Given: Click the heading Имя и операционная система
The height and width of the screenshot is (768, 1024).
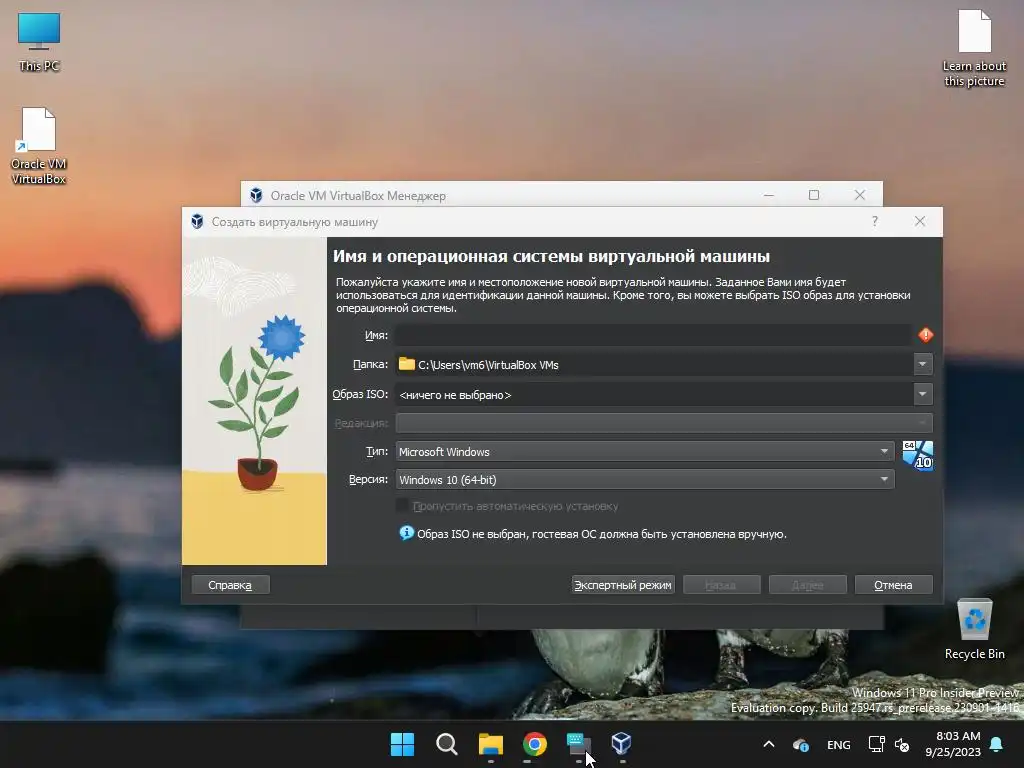Looking at the screenshot, I should pos(551,256).
